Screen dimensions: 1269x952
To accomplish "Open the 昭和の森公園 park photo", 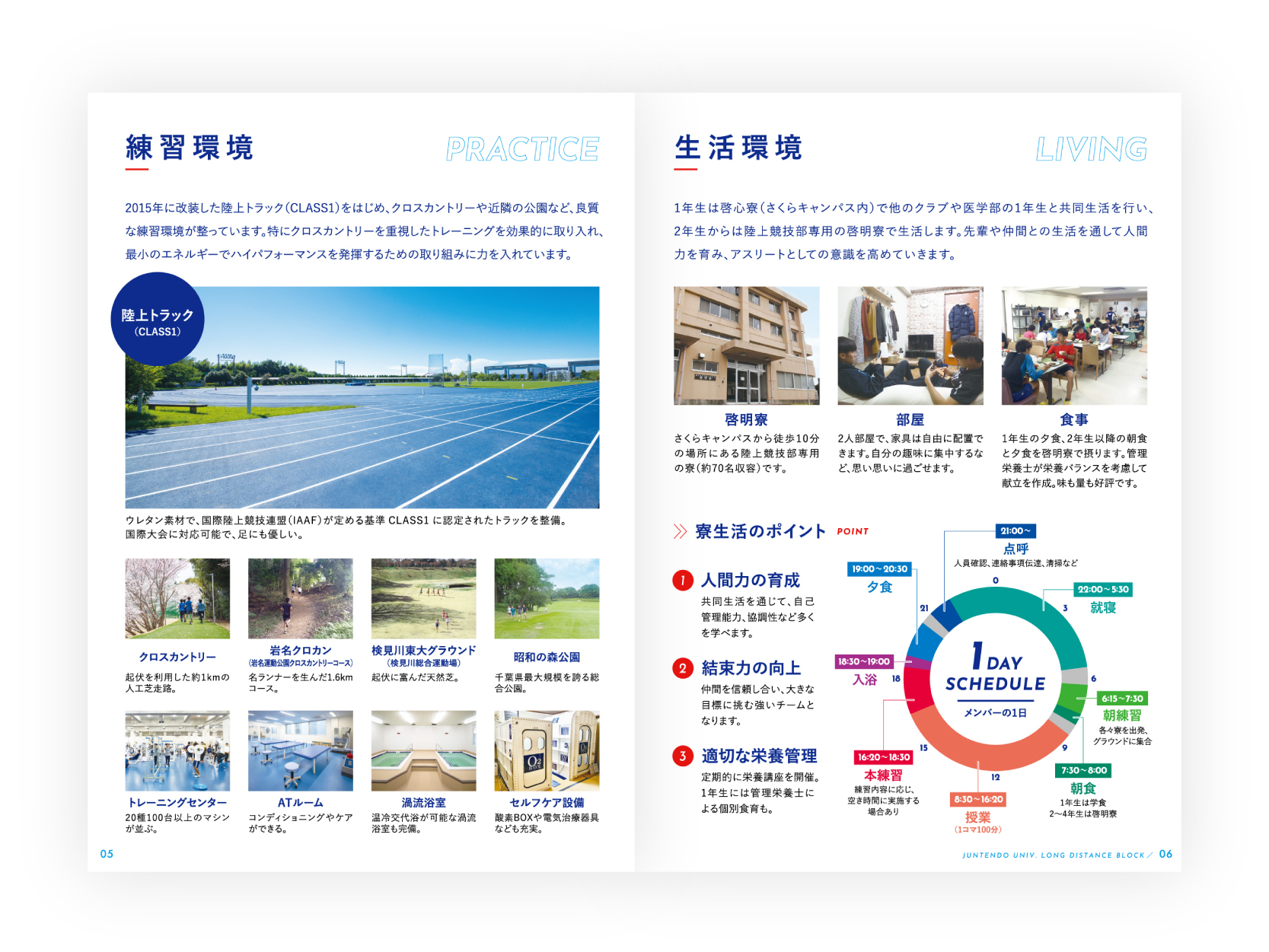I will (x=547, y=599).
